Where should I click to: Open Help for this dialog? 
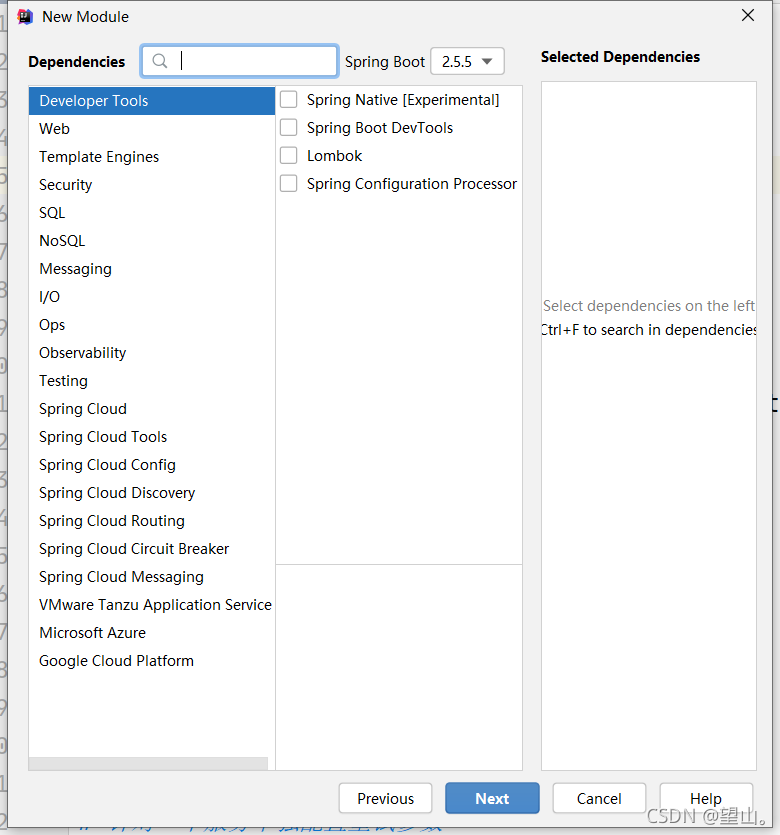[x=706, y=798]
